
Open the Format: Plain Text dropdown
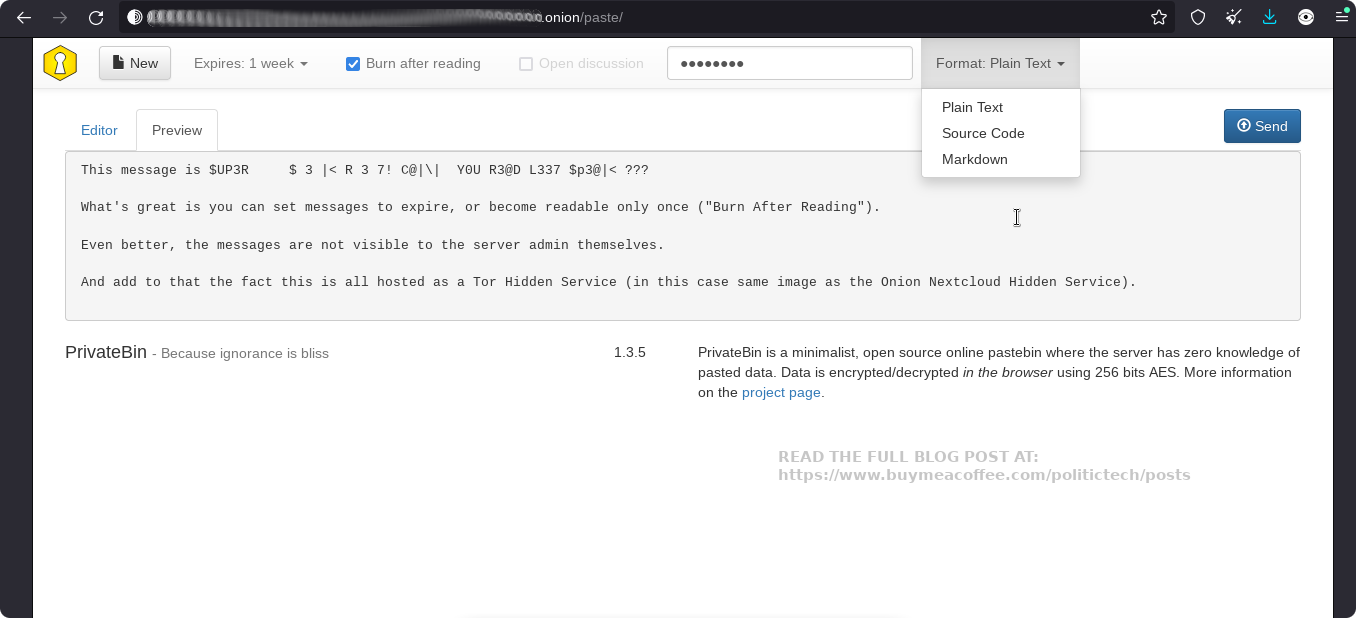tap(1000, 62)
